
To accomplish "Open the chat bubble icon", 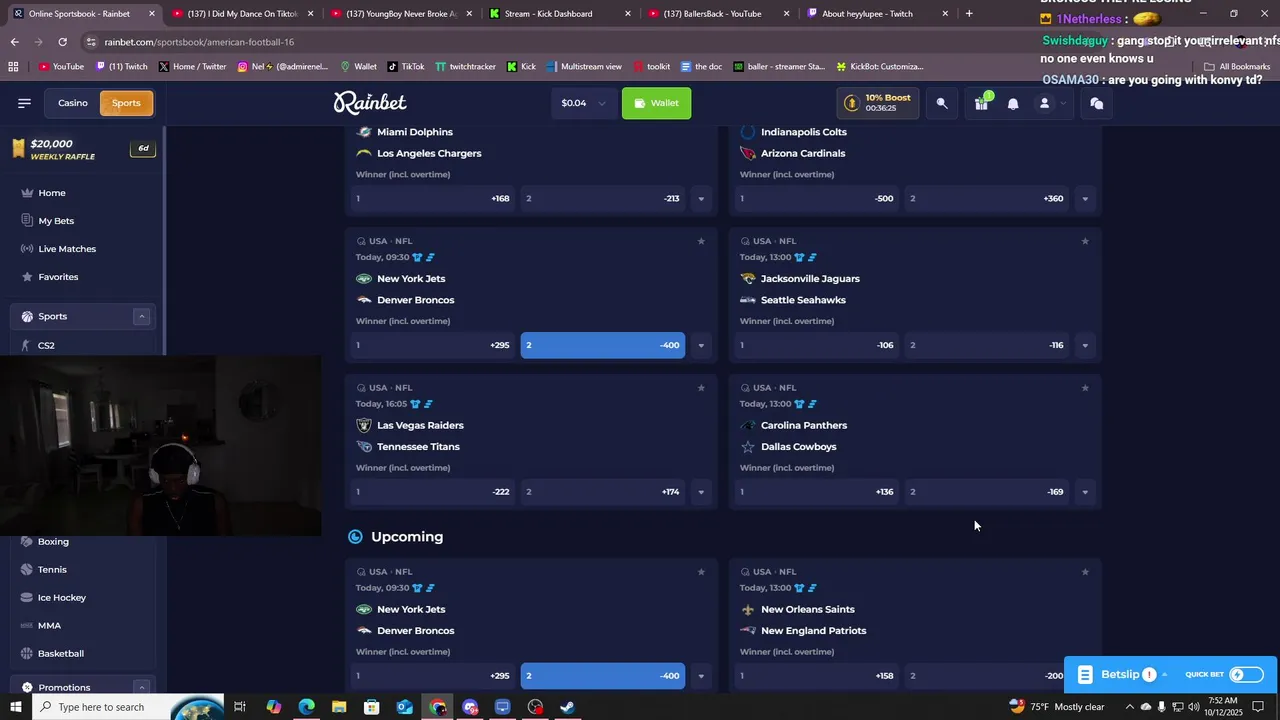I will click(1097, 103).
